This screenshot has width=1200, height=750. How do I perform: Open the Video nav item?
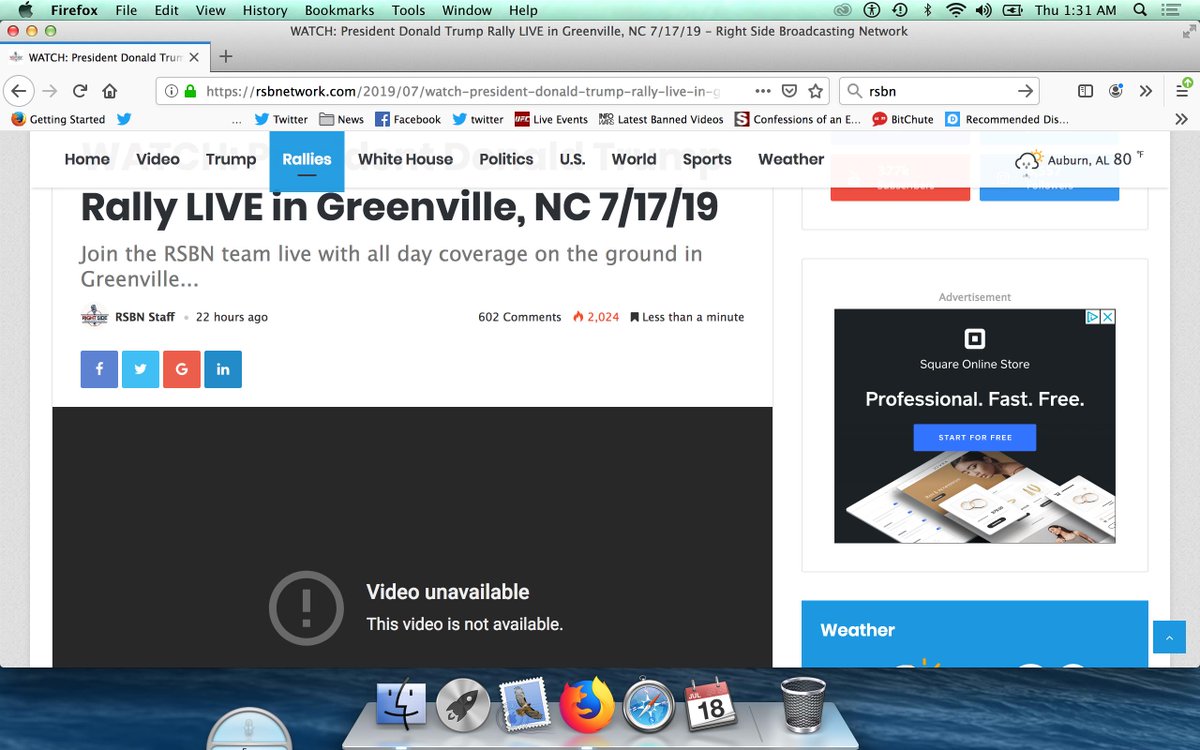pos(158,159)
